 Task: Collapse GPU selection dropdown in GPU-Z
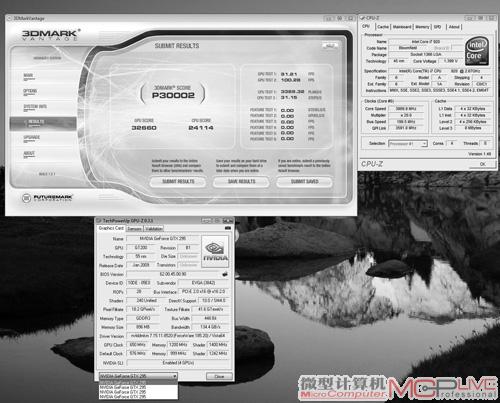[174, 376]
